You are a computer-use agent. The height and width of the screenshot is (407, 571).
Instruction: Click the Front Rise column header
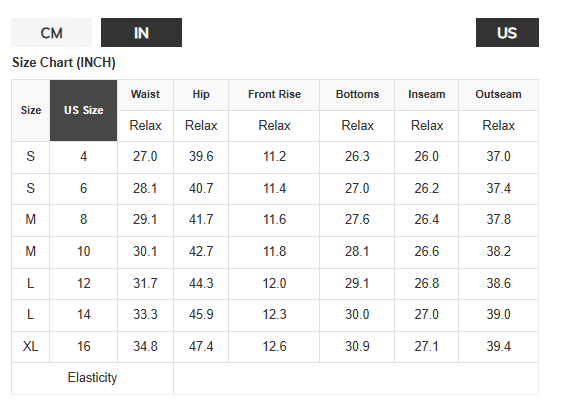274,95
